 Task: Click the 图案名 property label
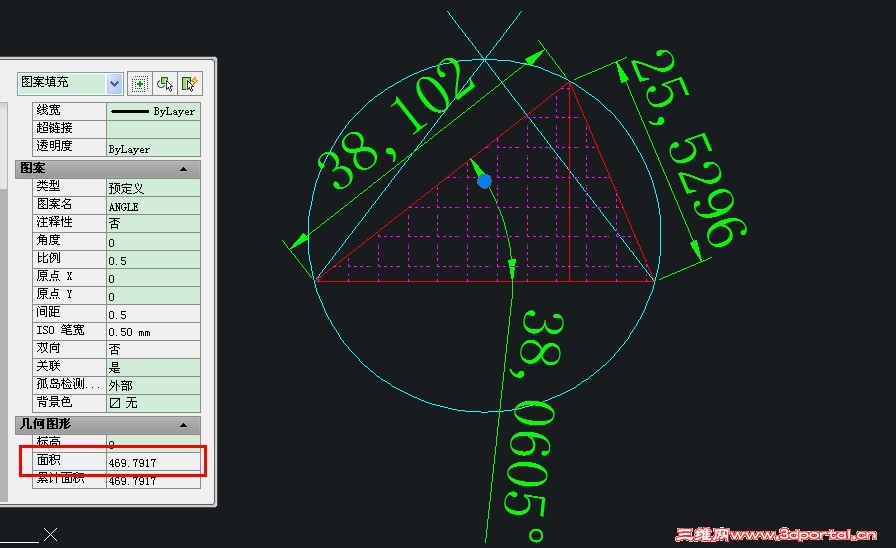[x=54, y=204]
